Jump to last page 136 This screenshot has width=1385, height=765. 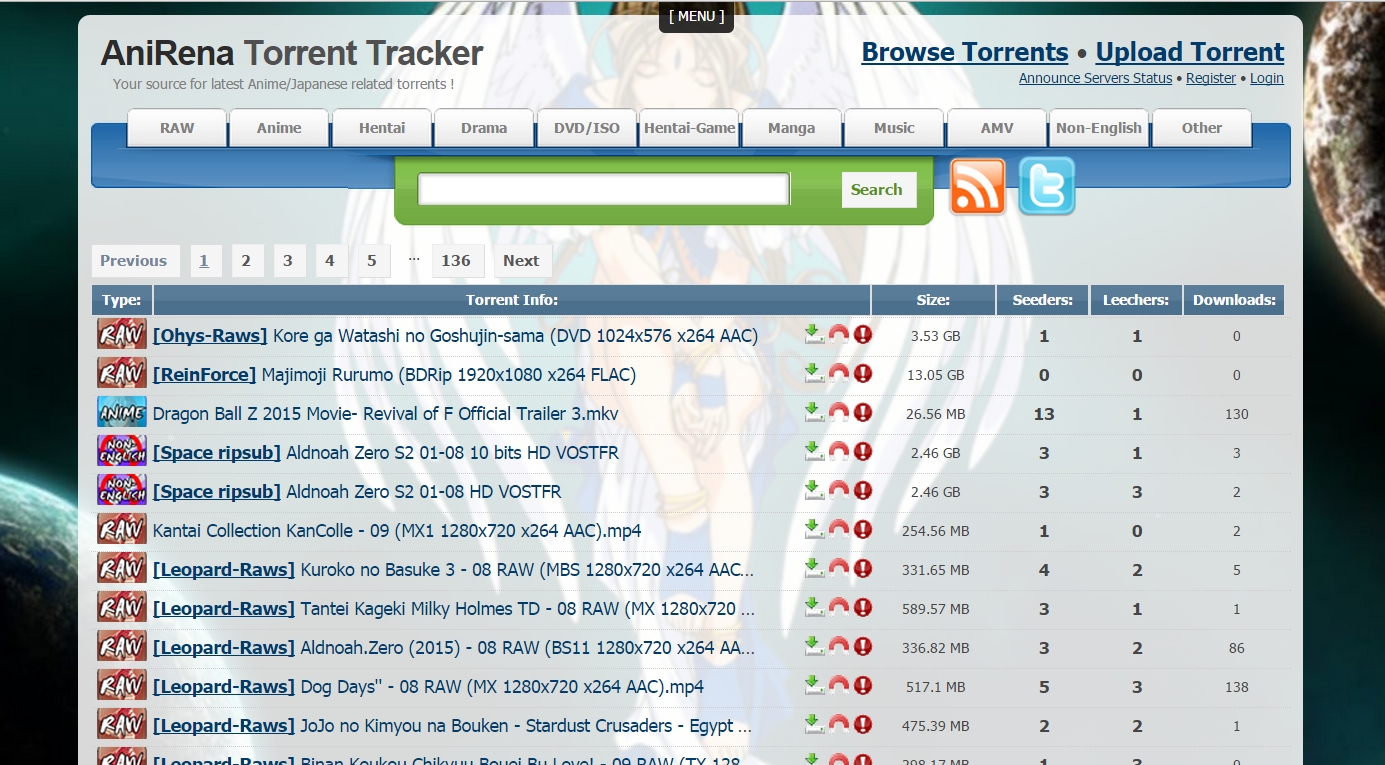click(x=456, y=261)
